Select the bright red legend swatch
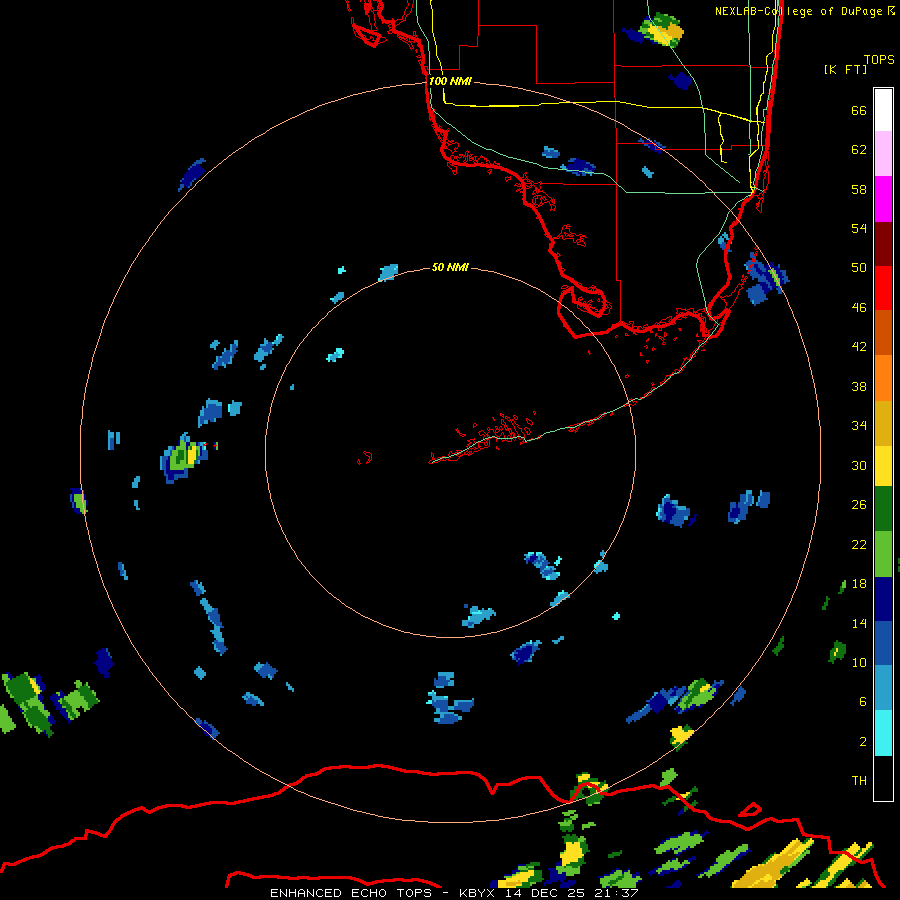The height and width of the screenshot is (900, 900). pyautogui.click(x=883, y=288)
